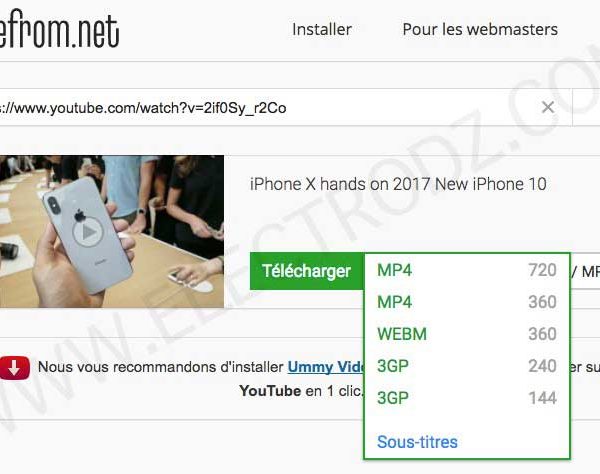
Task: Click the iPhone X hands on video title
Action: pos(398,184)
